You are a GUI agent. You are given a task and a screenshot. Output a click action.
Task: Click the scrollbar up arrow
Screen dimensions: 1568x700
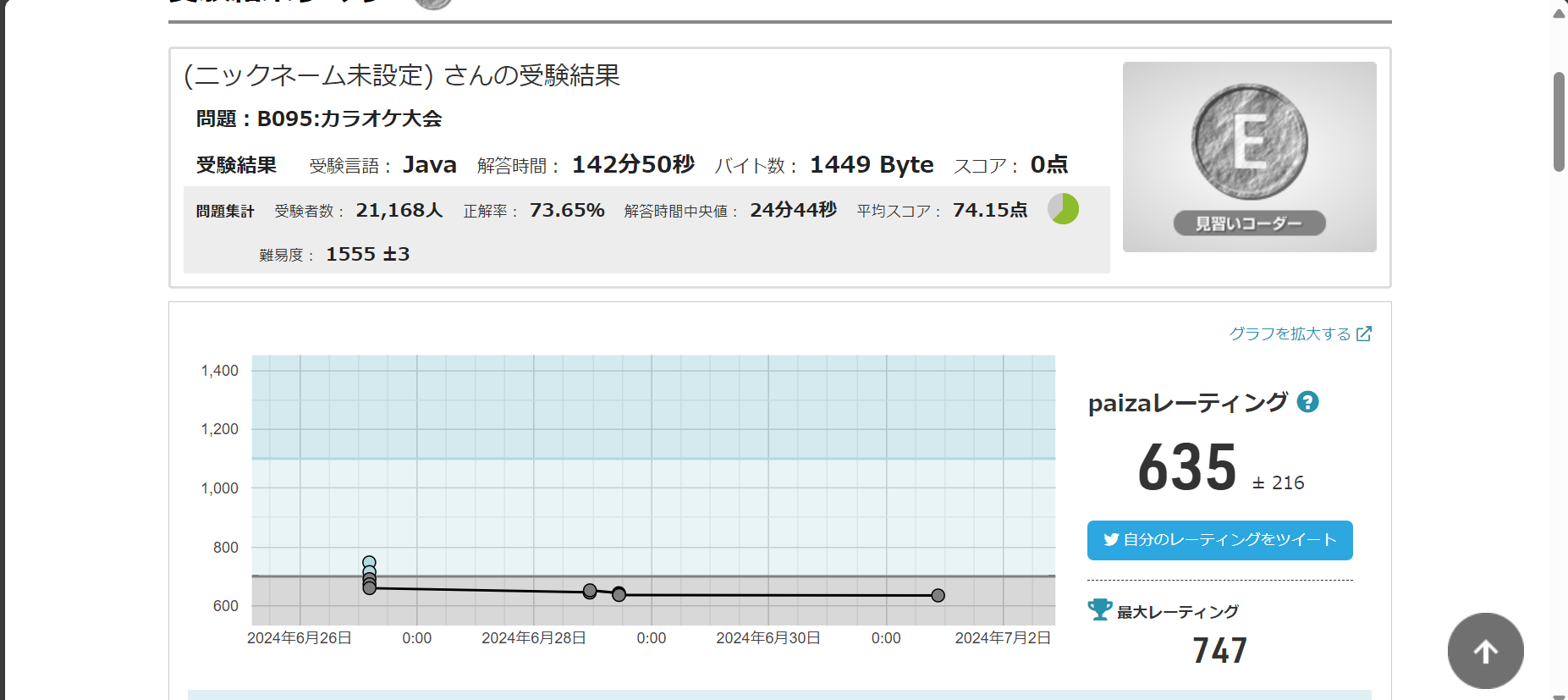click(1559, 13)
